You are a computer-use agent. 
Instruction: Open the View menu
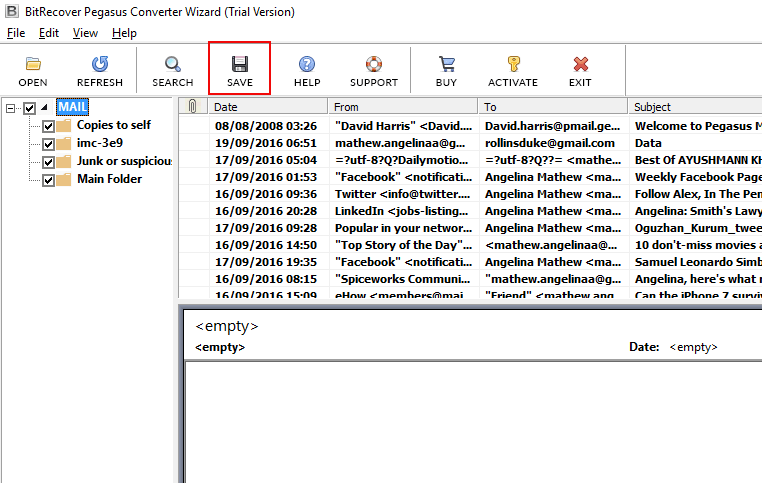(85, 33)
